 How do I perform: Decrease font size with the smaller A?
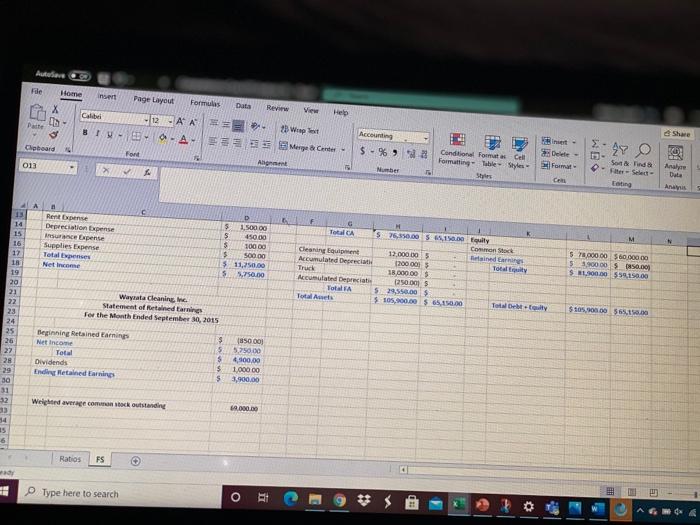193,122
